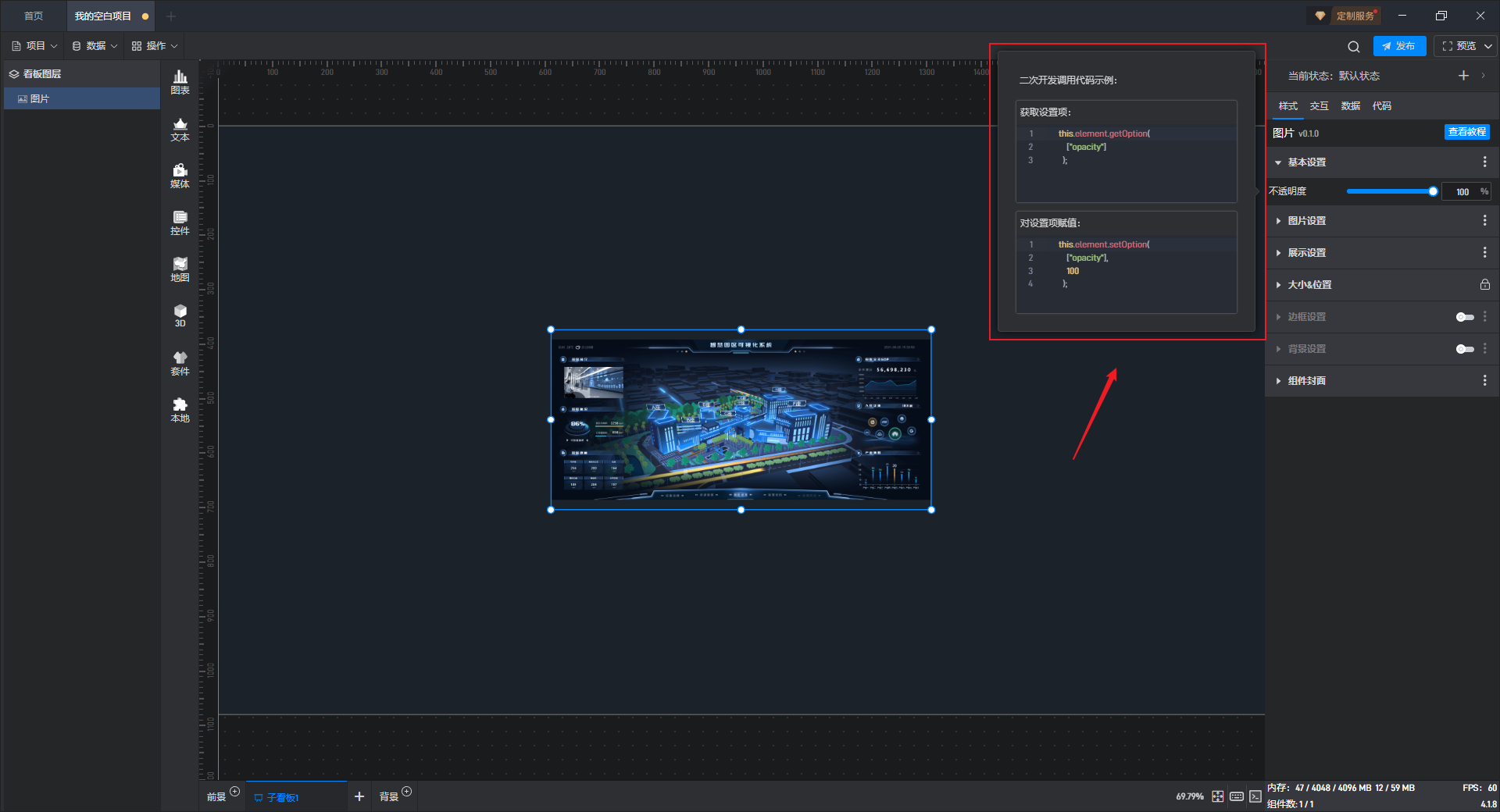Click the fit-to-screen icon beside zoom percentage

[x=1218, y=796]
